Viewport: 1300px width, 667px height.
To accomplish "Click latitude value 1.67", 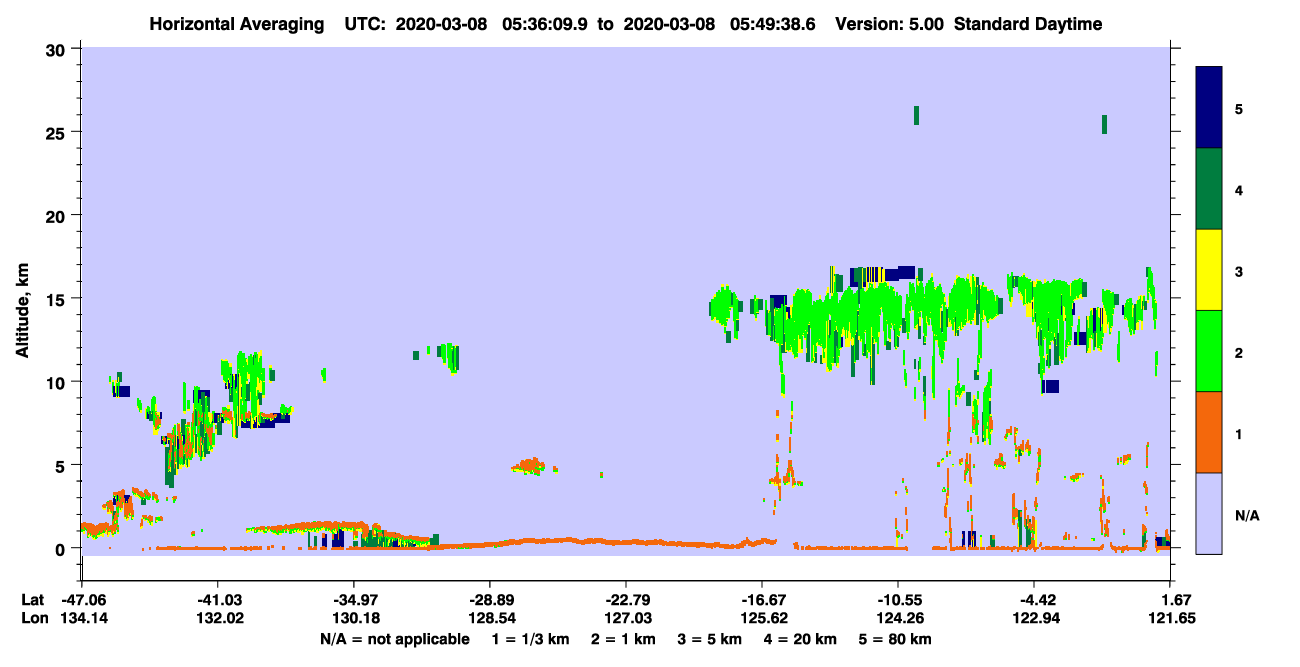I will coord(1173,600).
